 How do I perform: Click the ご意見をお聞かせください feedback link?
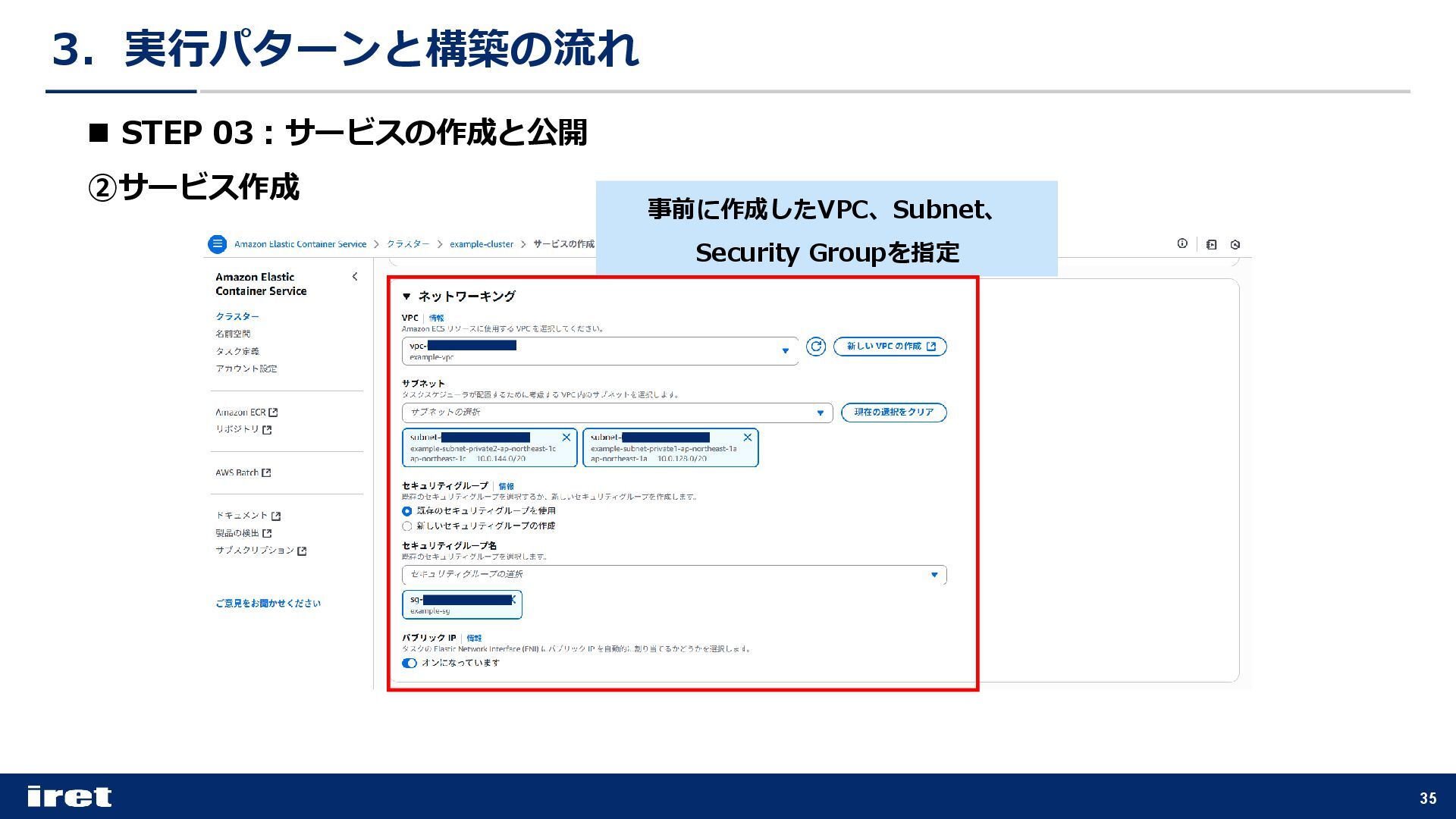tap(268, 603)
